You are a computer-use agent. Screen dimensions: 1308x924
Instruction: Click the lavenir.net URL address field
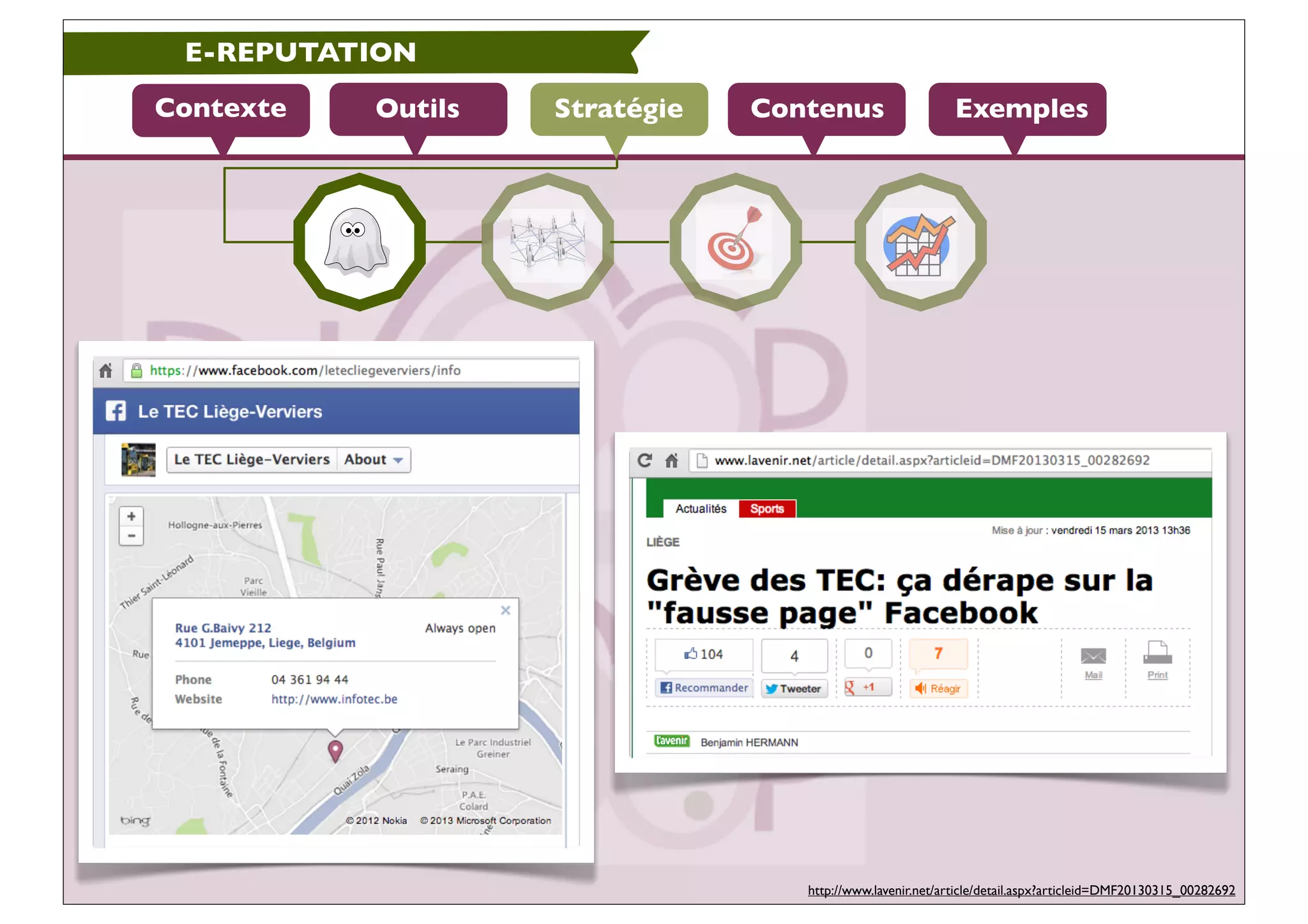pyautogui.click(x=950, y=460)
